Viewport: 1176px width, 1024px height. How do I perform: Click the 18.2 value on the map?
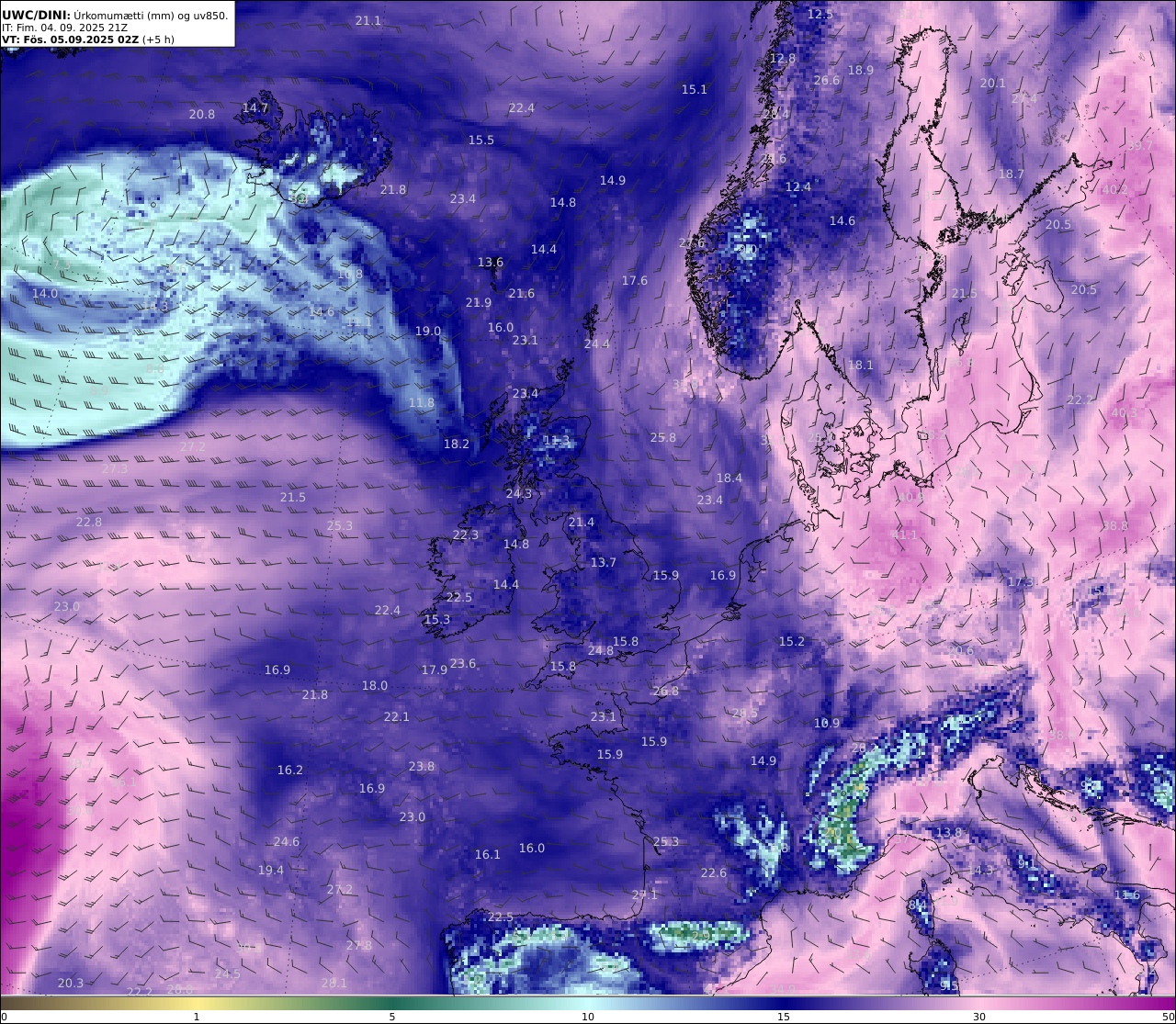(x=457, y=444)
